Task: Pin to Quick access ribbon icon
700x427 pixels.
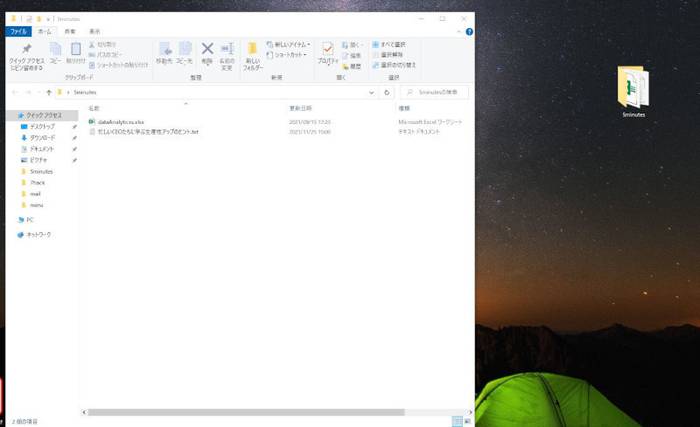Action: pos(26,56)
